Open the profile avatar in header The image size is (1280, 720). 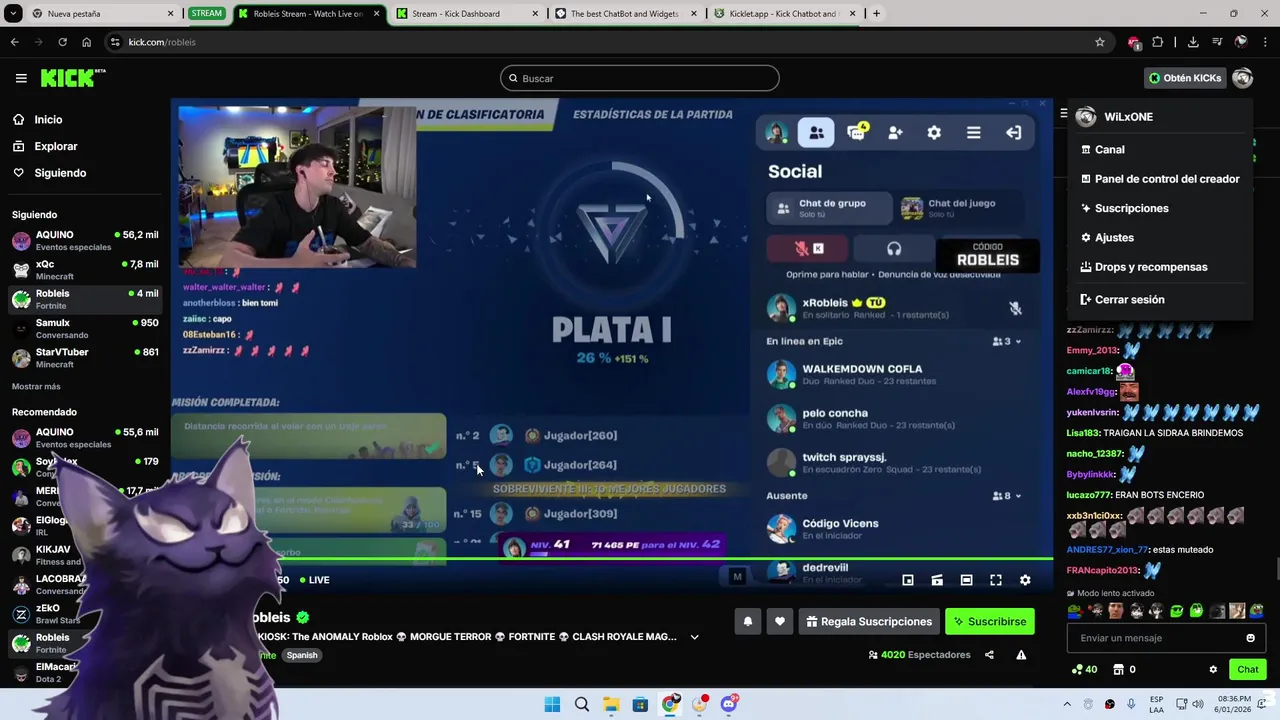(1242, 78)
